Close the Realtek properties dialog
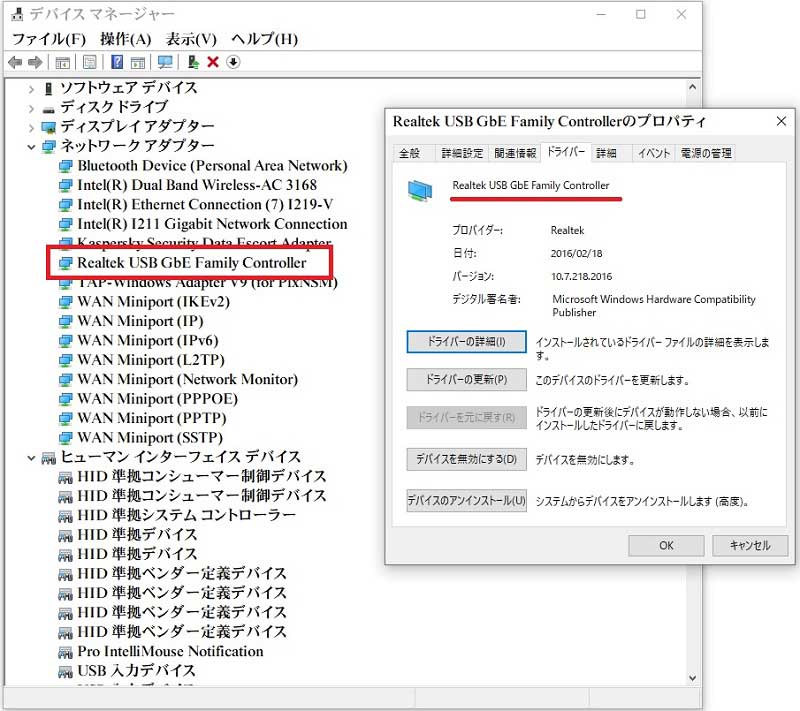 [781, 121]
